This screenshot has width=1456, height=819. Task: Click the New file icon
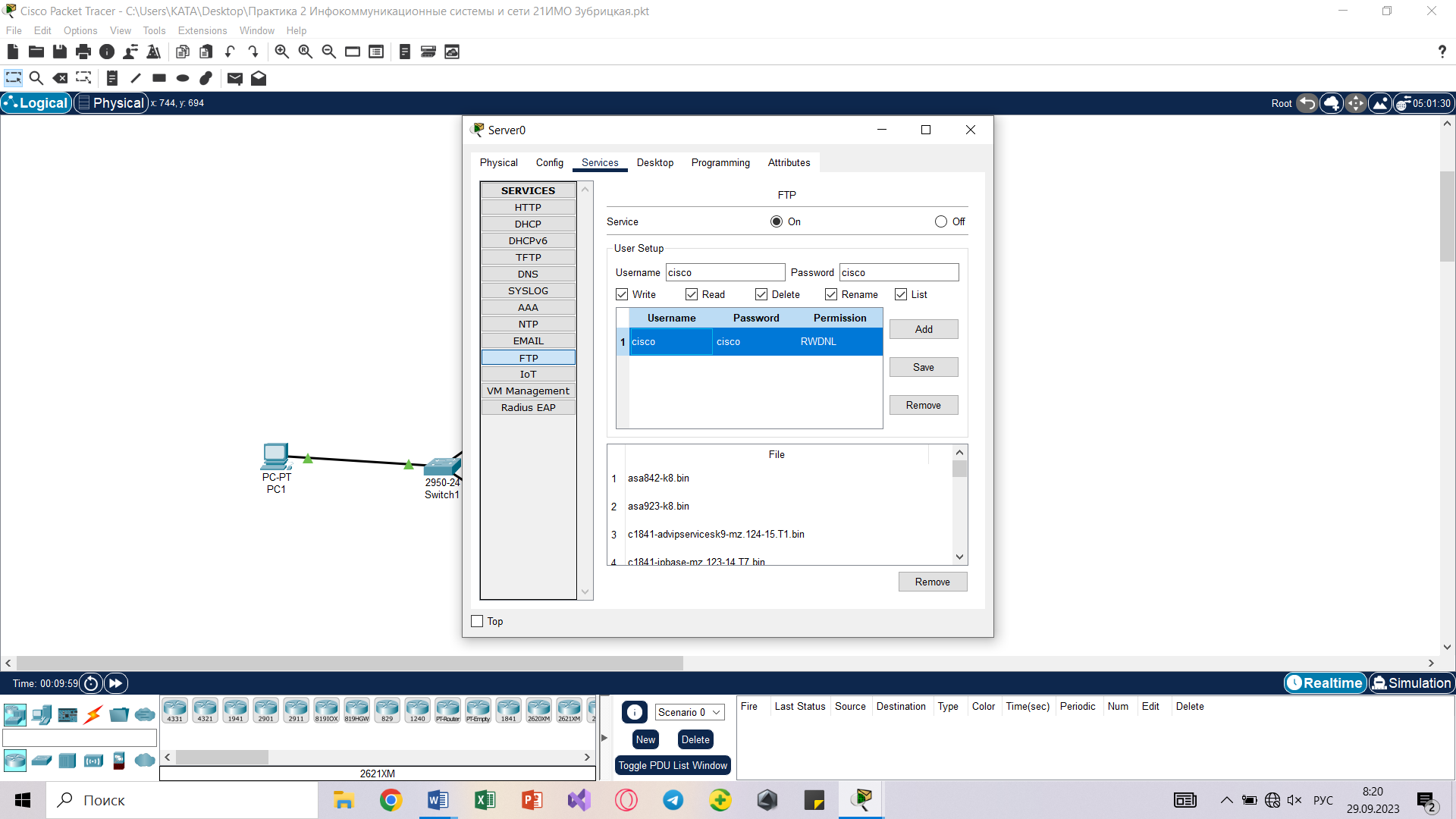12,52
